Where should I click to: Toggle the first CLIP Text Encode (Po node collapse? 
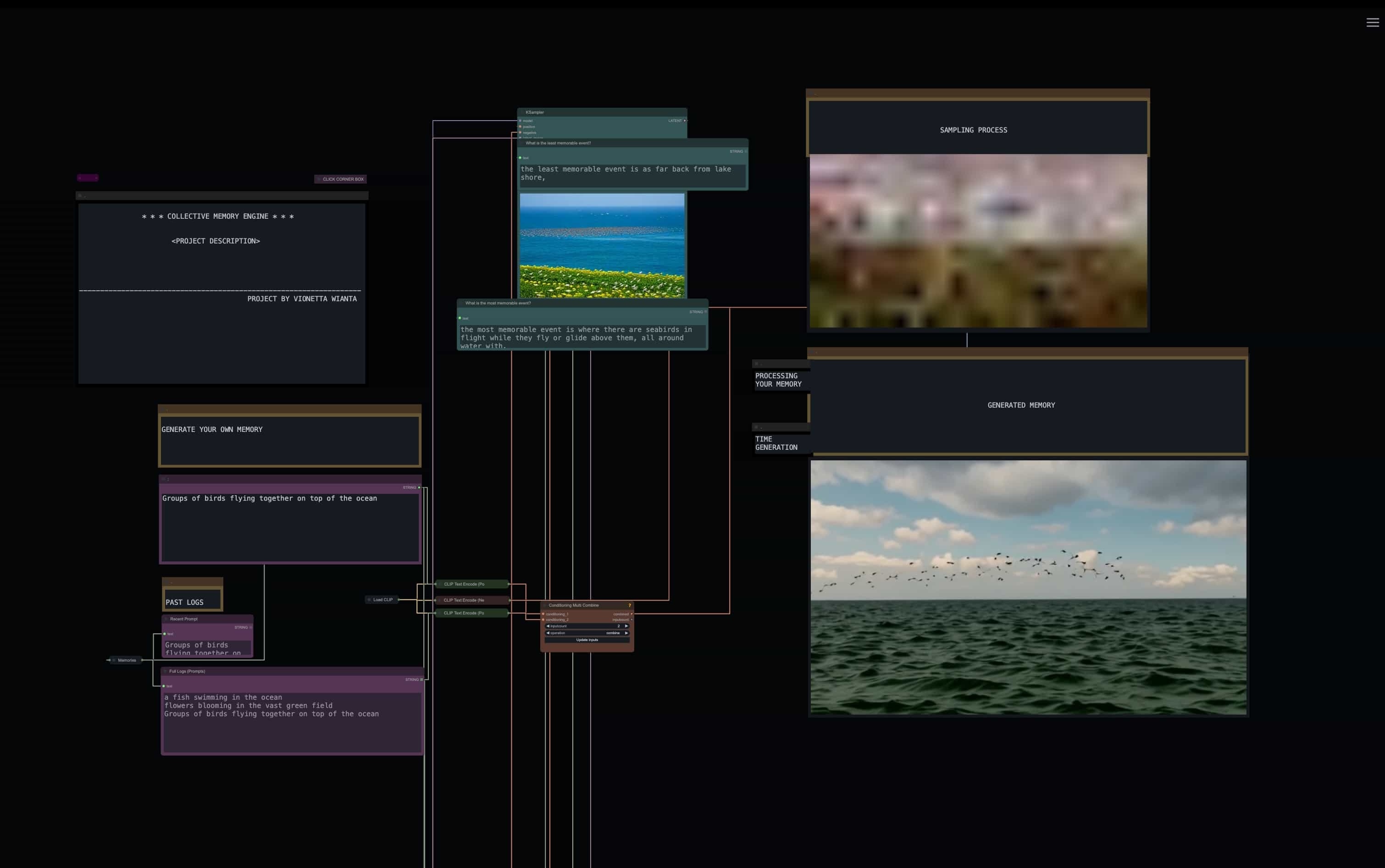tap(439, 585)
